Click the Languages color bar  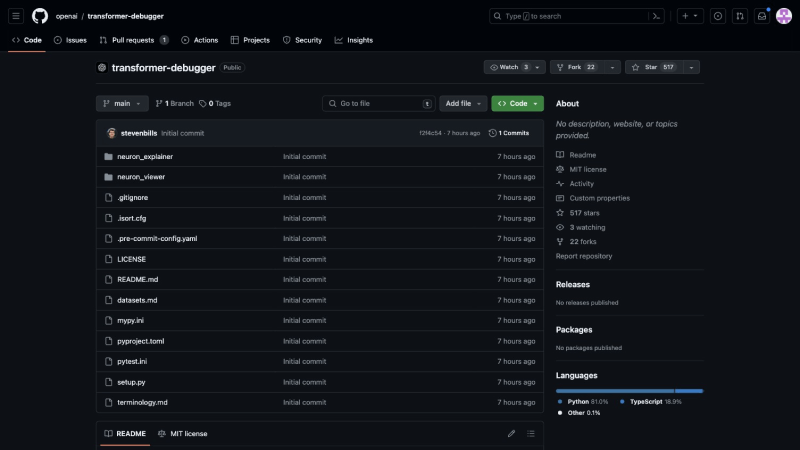coord(629,390)
